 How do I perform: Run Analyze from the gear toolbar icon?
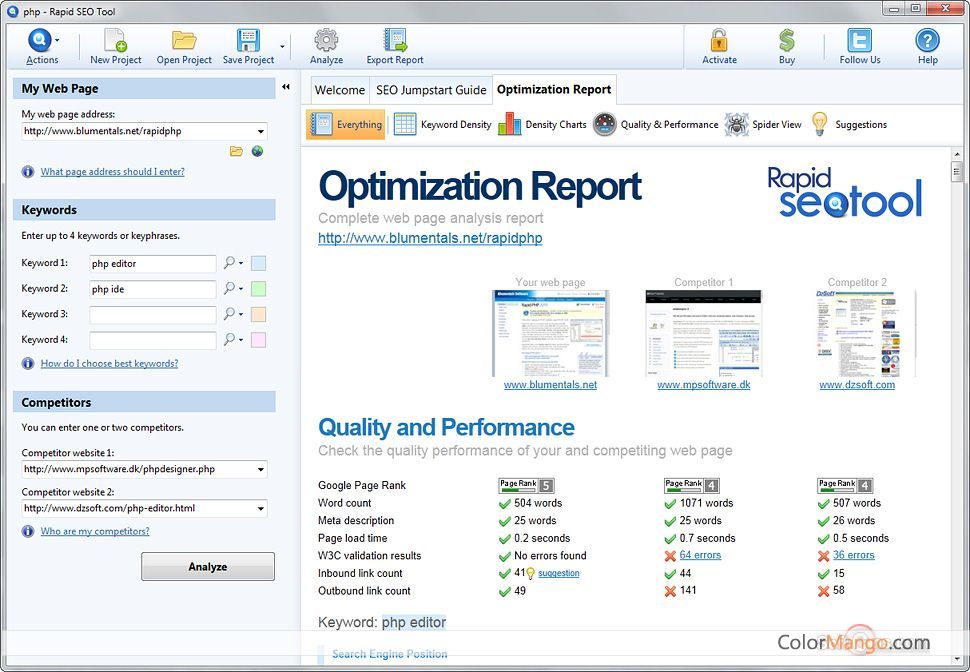click(326, 41)
